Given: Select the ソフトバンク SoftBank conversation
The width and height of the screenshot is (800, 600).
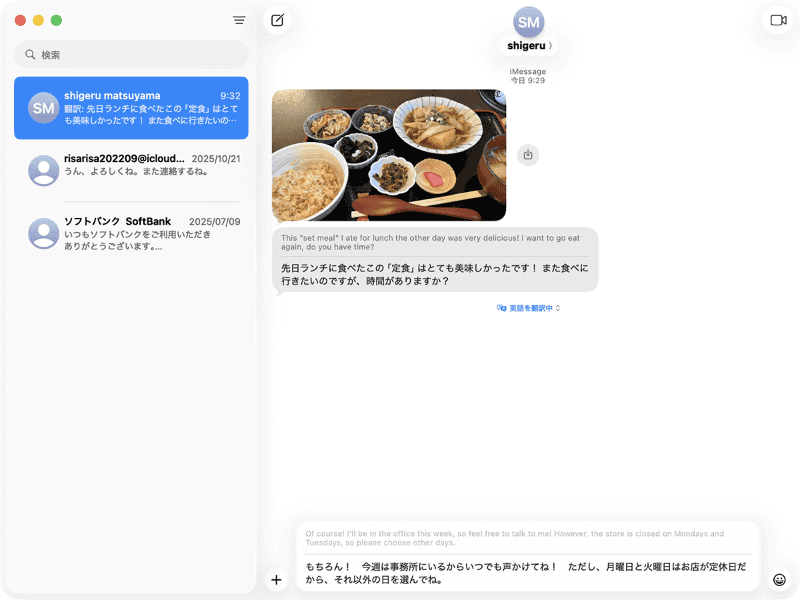Looking at the screenshot, I should pyautogui.click(x=130, y=230).
